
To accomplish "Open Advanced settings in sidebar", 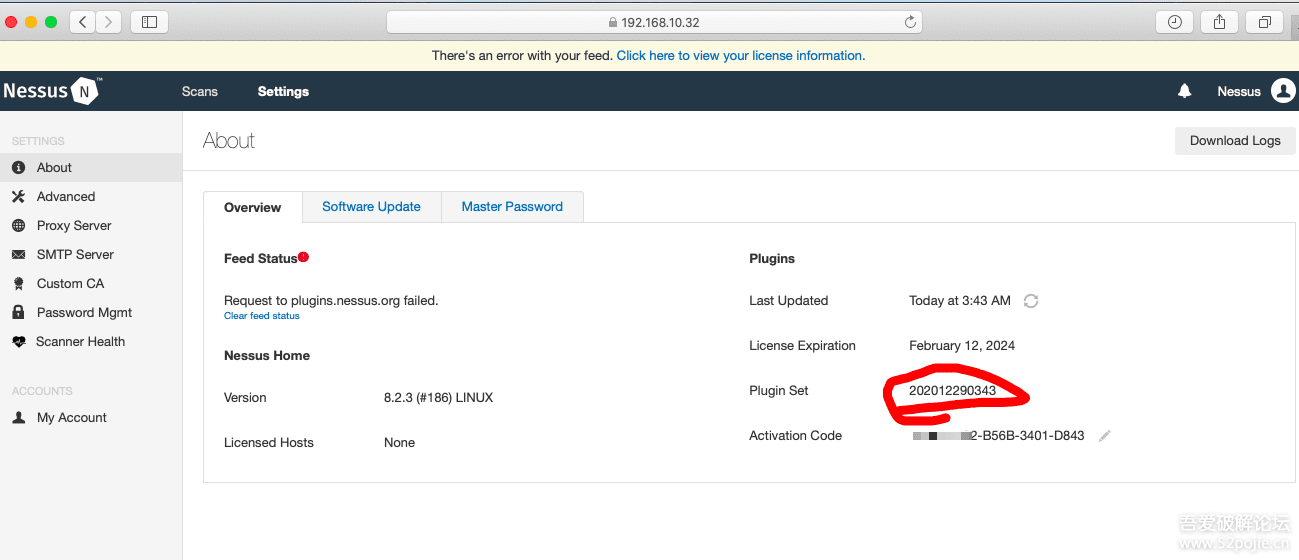I will point(66,197).
